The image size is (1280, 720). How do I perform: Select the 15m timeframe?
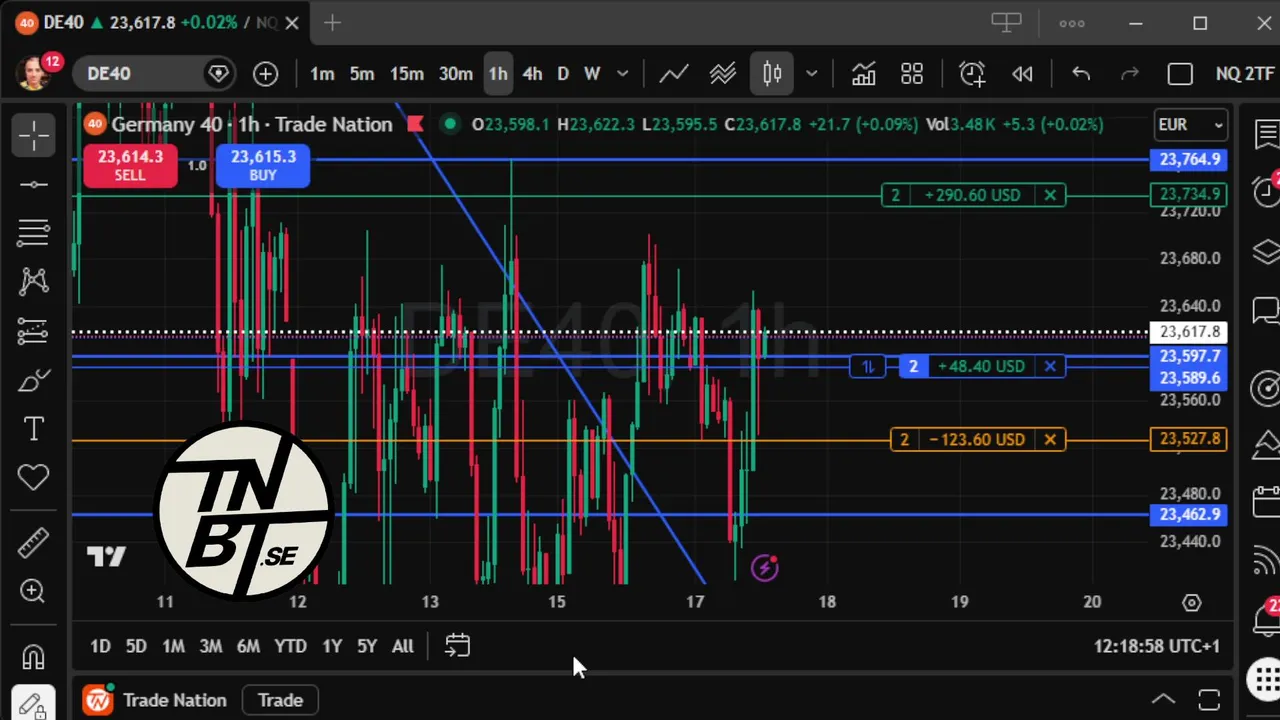(406, 73)
